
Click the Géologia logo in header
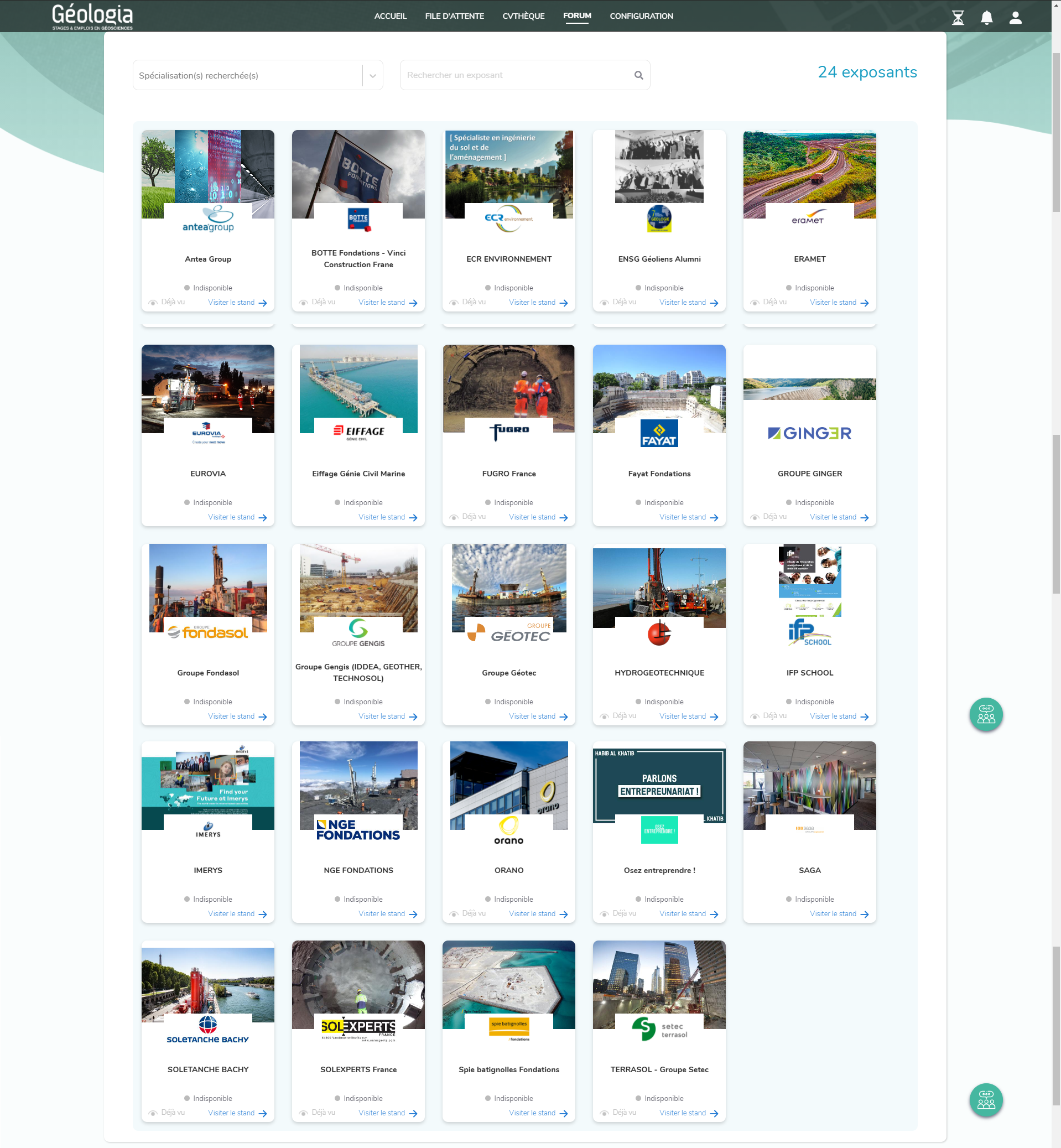point(92,16)
